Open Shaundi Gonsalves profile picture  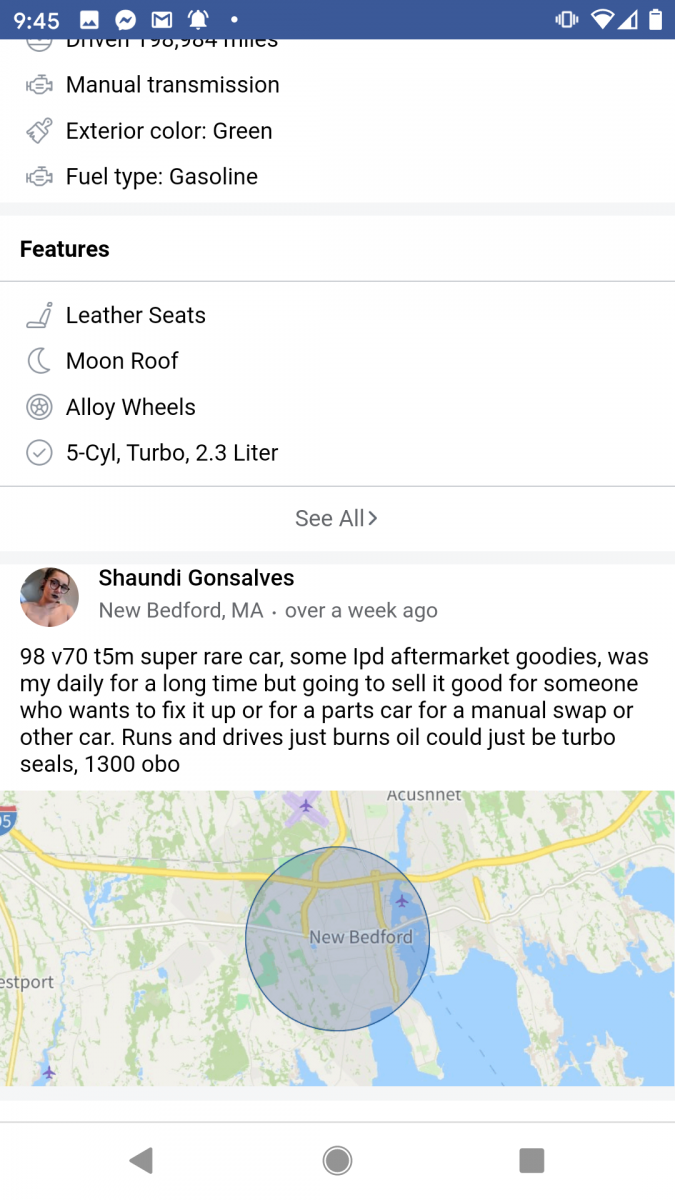click(x=49, y=596)
